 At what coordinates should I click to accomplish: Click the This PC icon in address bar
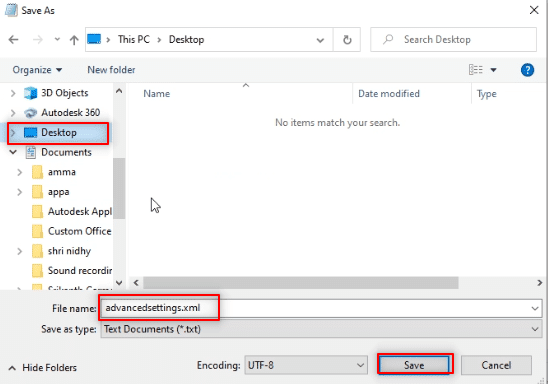click(94, 39)
